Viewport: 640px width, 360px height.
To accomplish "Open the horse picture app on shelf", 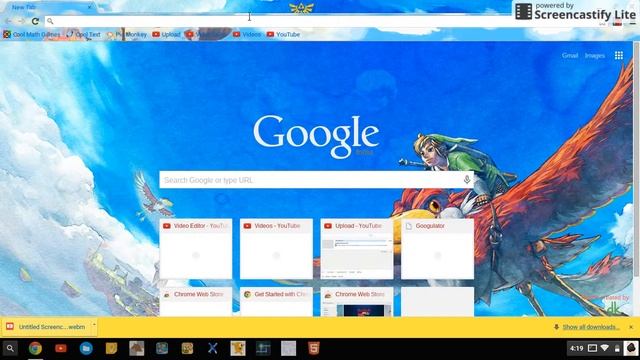I will (137, 349).
